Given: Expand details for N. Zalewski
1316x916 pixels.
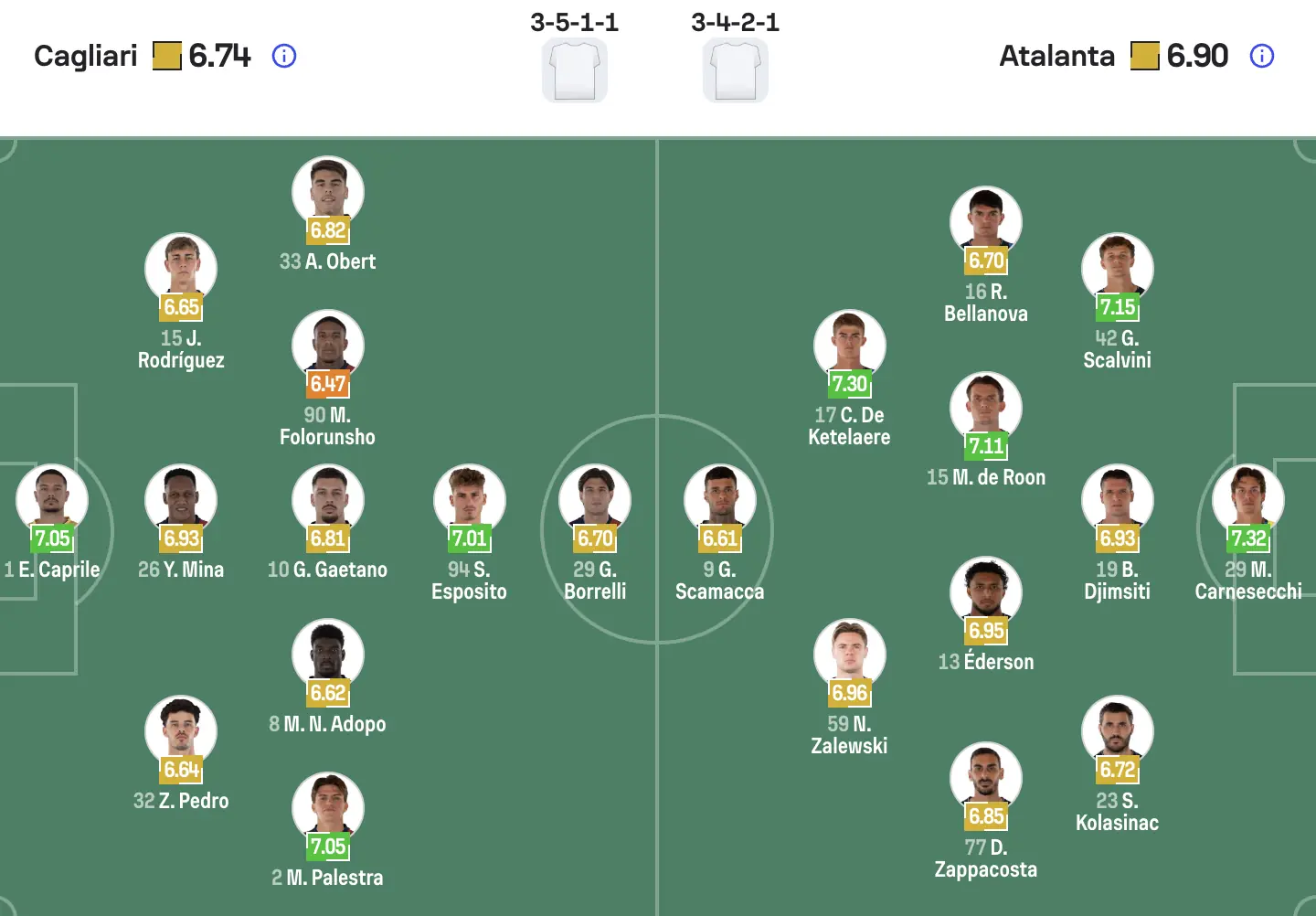Looking at the screenshot, I should (849, 652).
